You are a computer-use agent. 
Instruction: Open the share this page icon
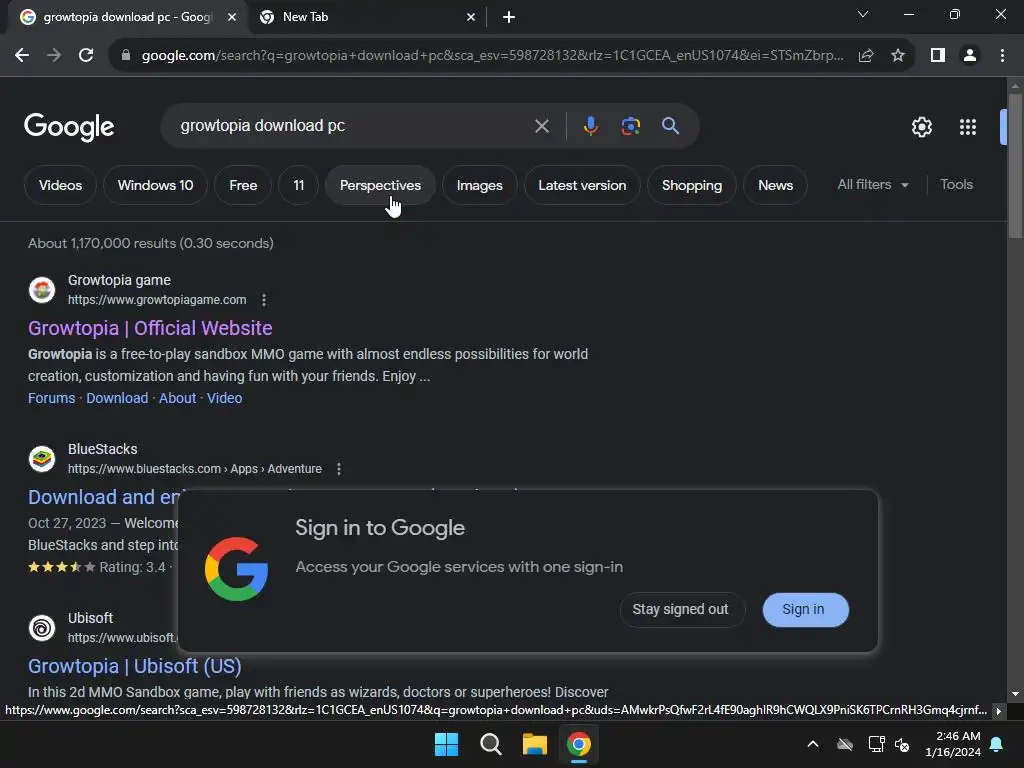click(866, 56)
